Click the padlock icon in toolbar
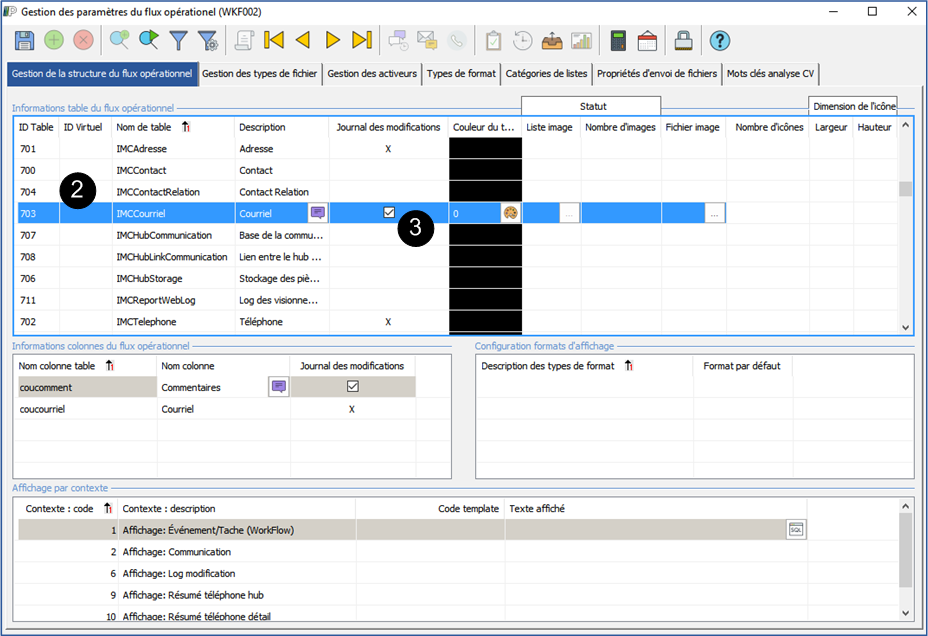Viewport: 928px width, 636px height. coord(683,41)
